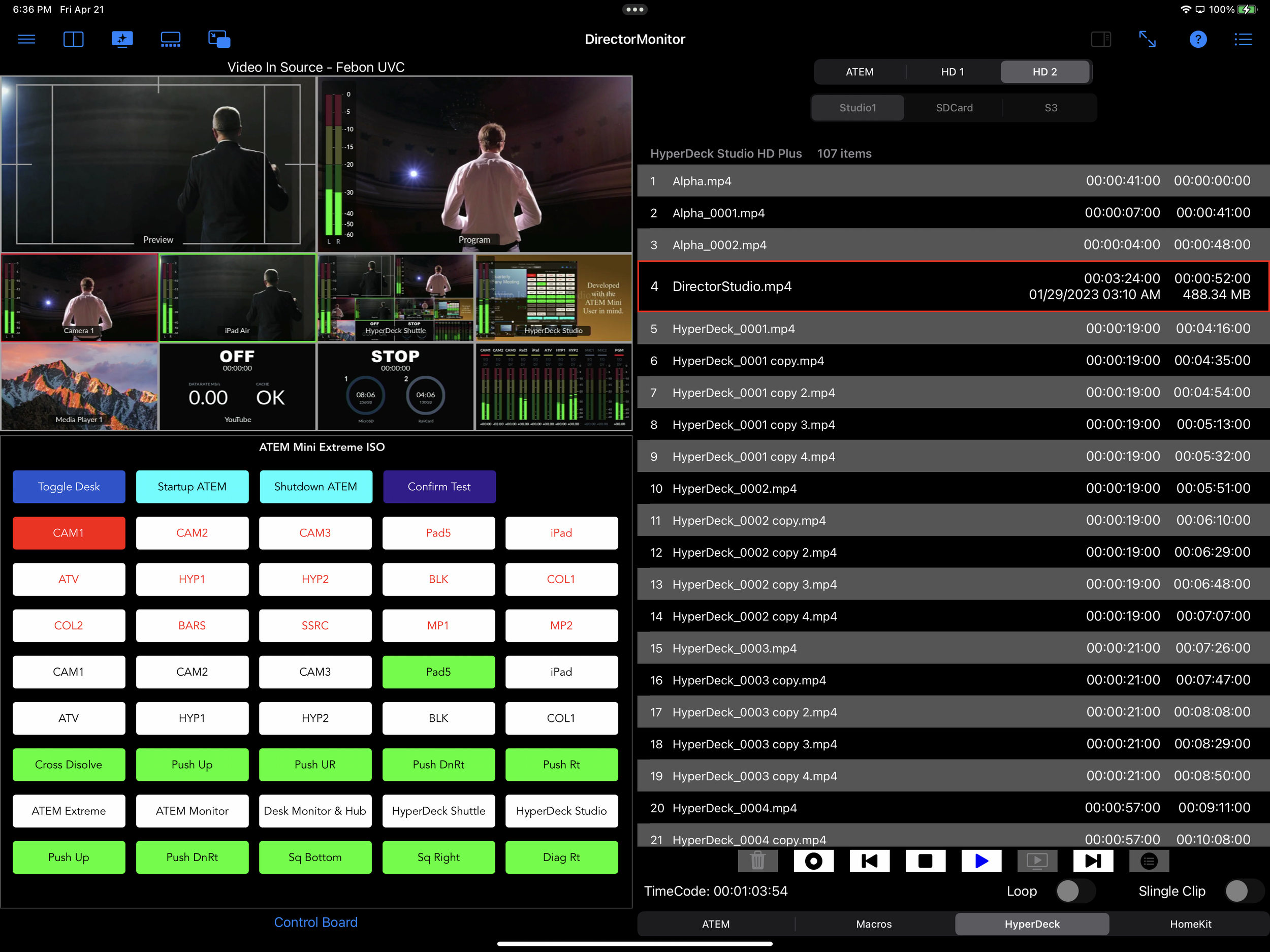
Task: Click the red MP2 source button
Action: tap(561, 625)
